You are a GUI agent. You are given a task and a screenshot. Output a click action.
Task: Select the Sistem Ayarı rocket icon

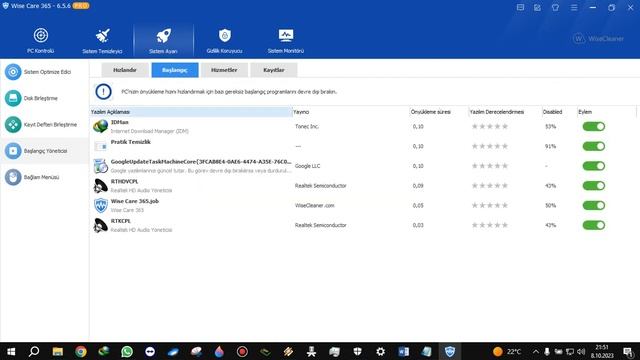[x=163, y=36]
